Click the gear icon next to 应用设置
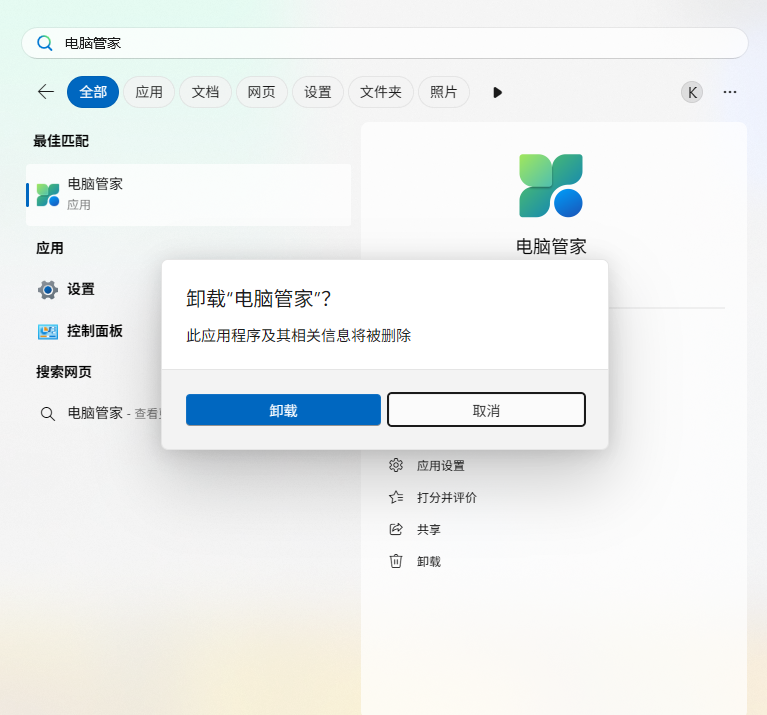 tap(396, 465)
